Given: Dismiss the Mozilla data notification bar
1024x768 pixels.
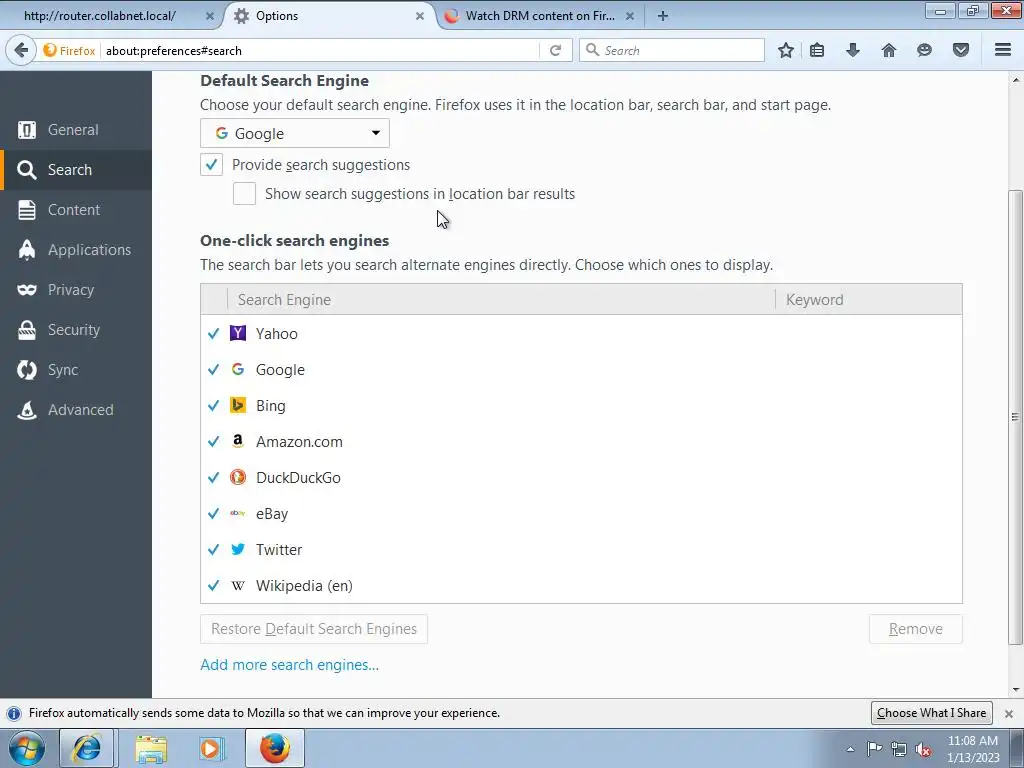Looking at the screenshot, I should point(1009,713).
